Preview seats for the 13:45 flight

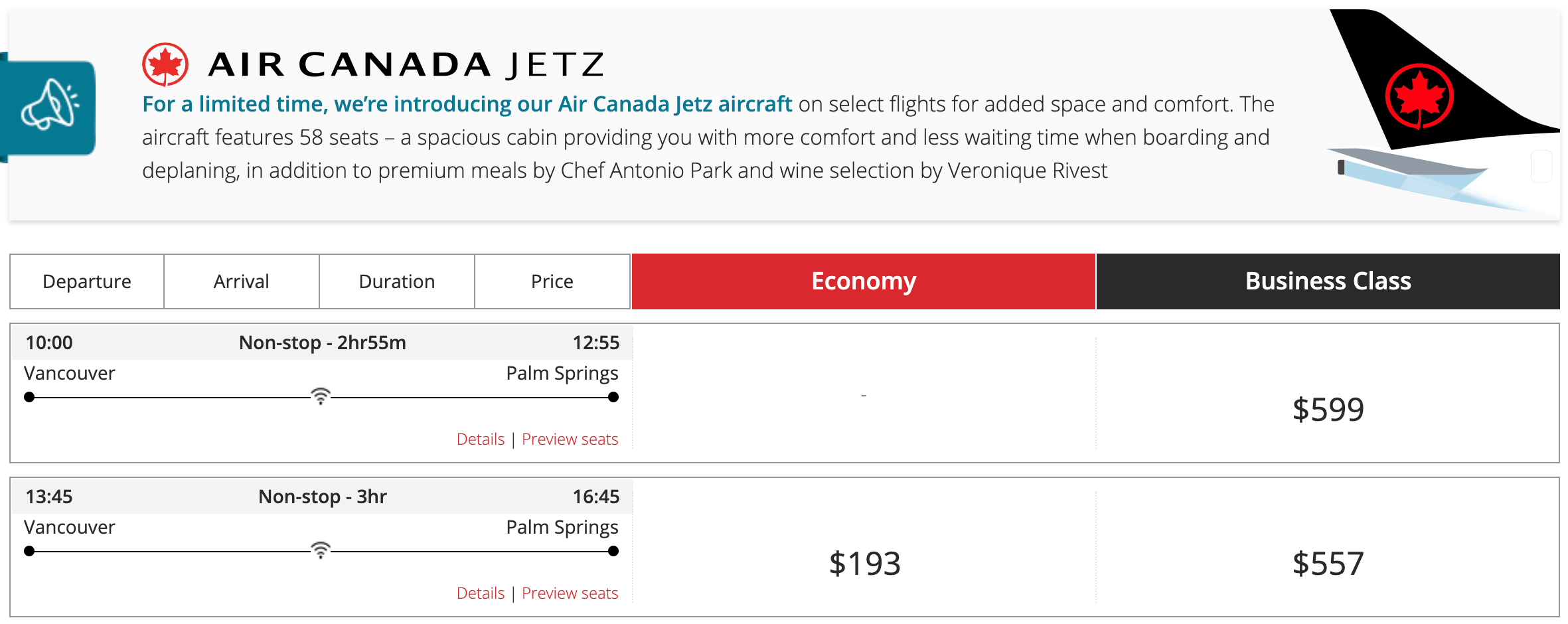pos(570,593)
